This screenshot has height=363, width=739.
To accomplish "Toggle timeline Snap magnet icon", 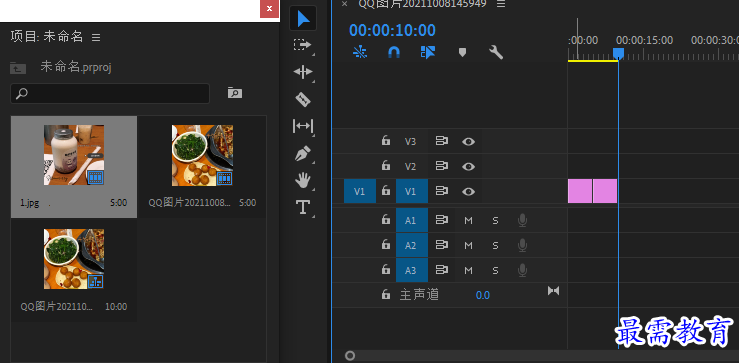I will pos(394,52).
